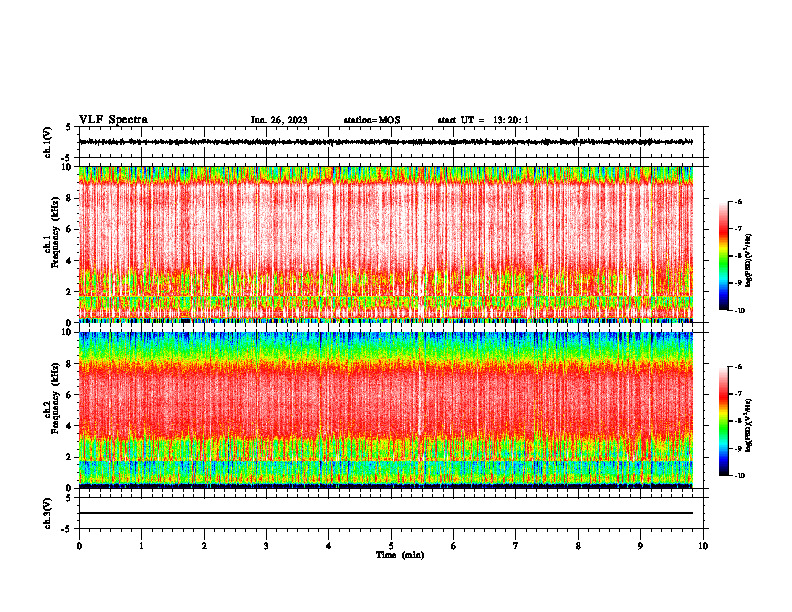Screen dimensions: 792x612
Task: Click time axis tick label "8"
Action: [578, 546]
